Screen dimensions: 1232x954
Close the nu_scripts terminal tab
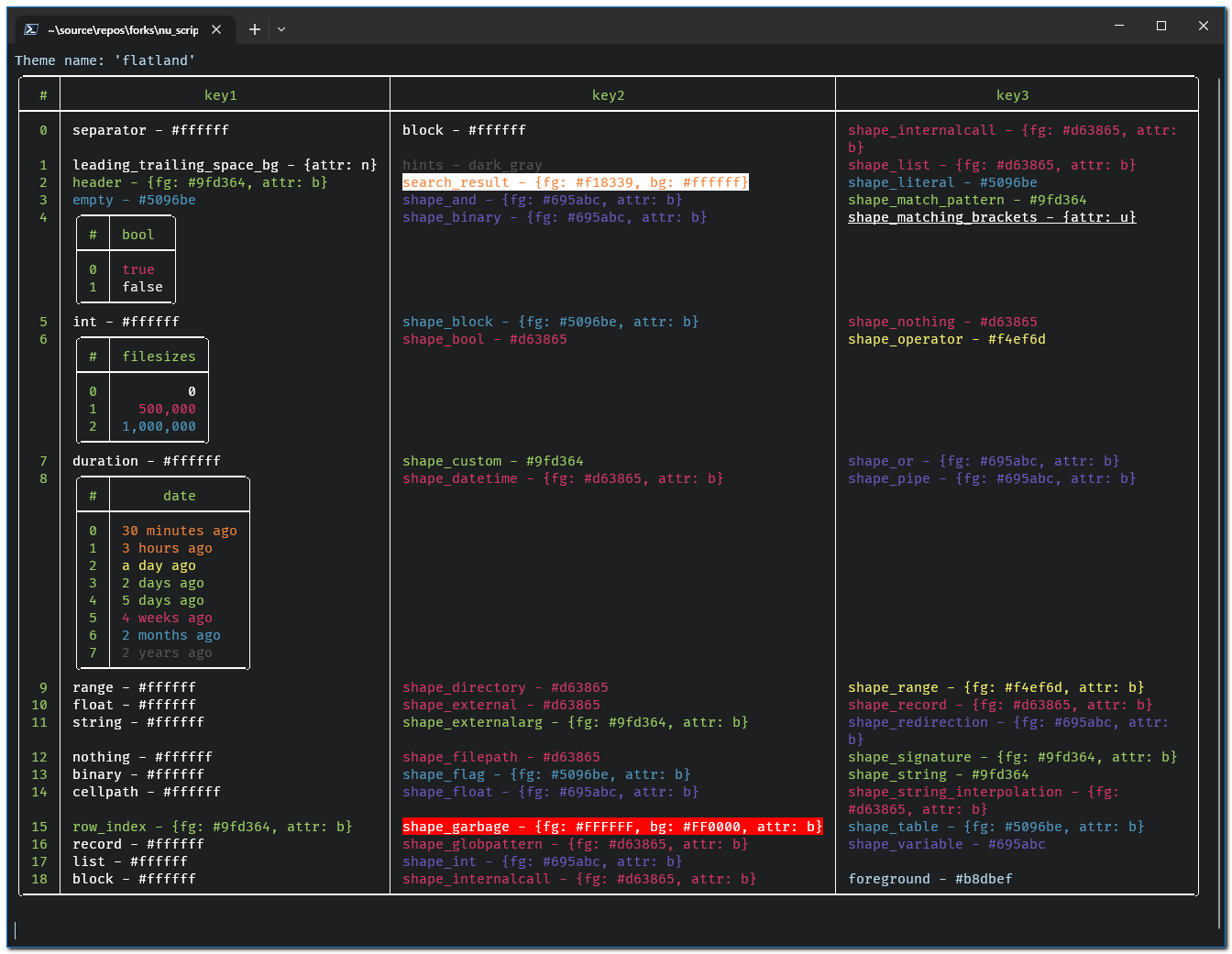coord(216,29)
